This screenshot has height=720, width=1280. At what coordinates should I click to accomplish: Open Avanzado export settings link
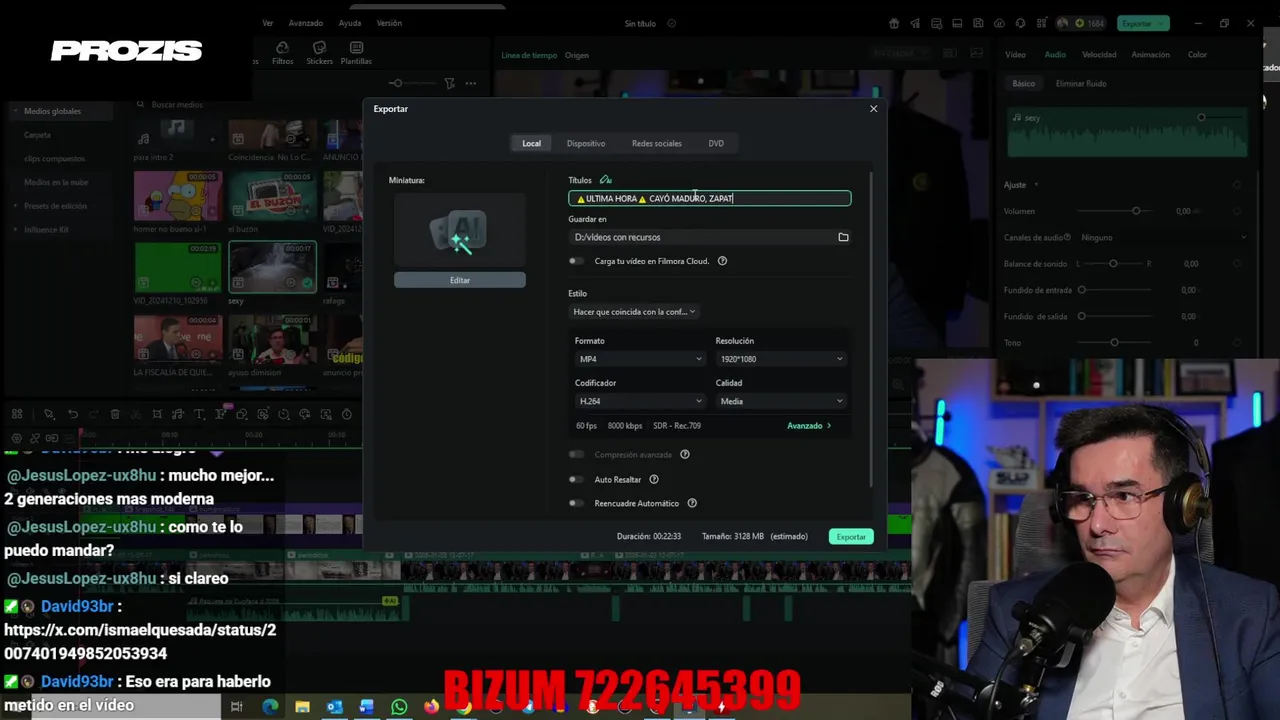point(809,426)
